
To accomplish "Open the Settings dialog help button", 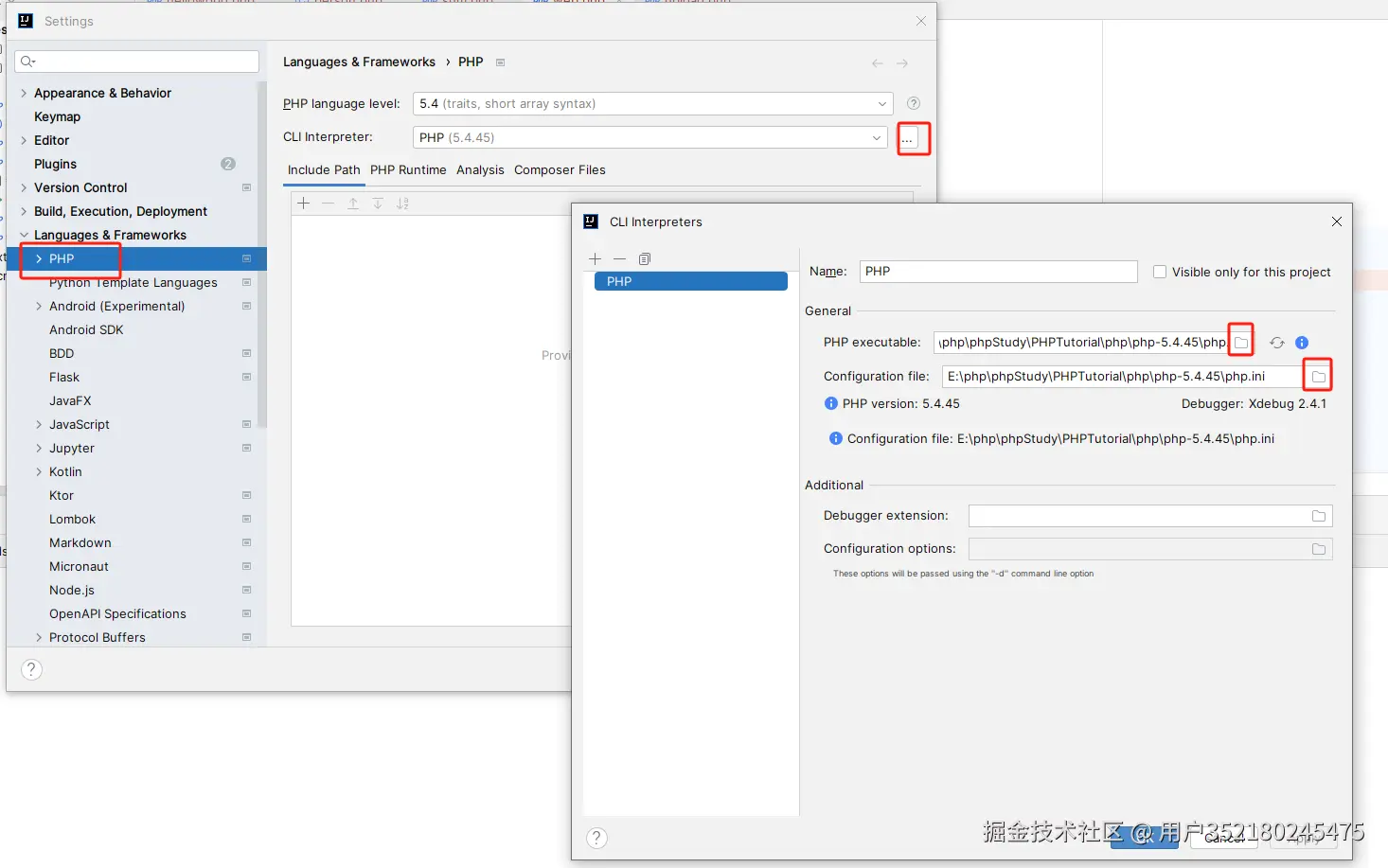I will (31, 669).
